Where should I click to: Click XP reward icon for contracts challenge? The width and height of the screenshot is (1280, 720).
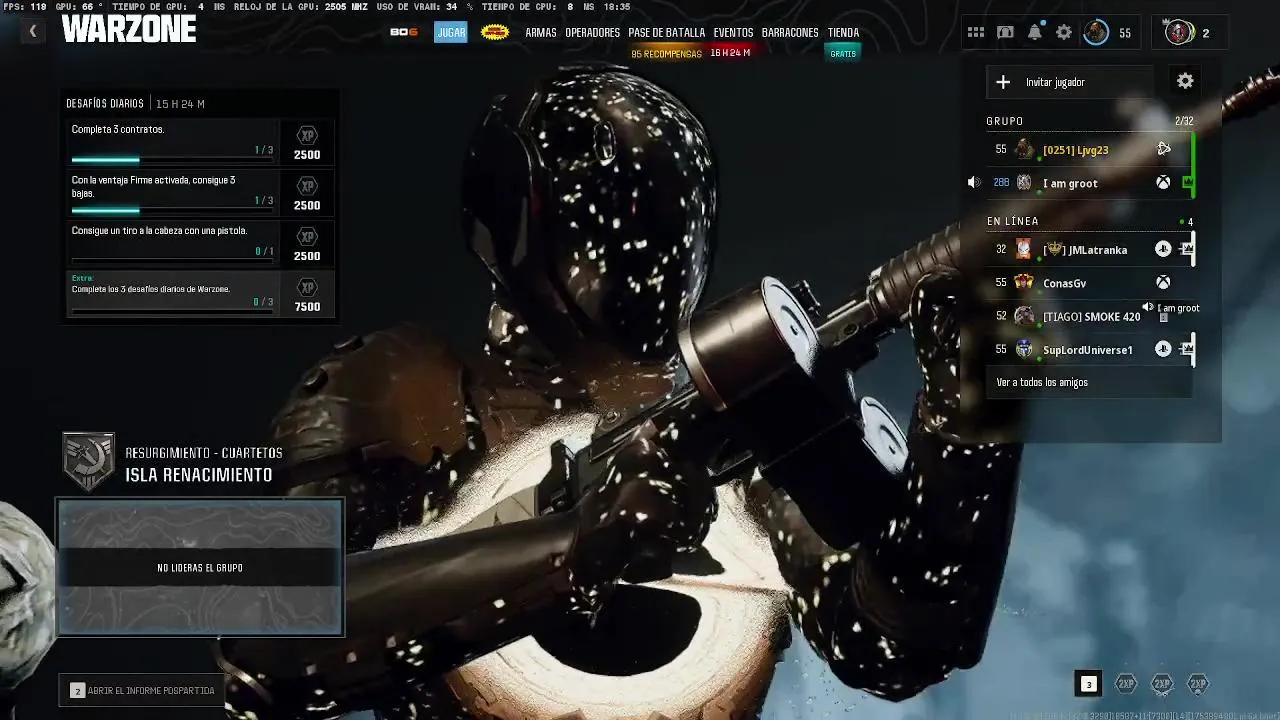point(307,136)
